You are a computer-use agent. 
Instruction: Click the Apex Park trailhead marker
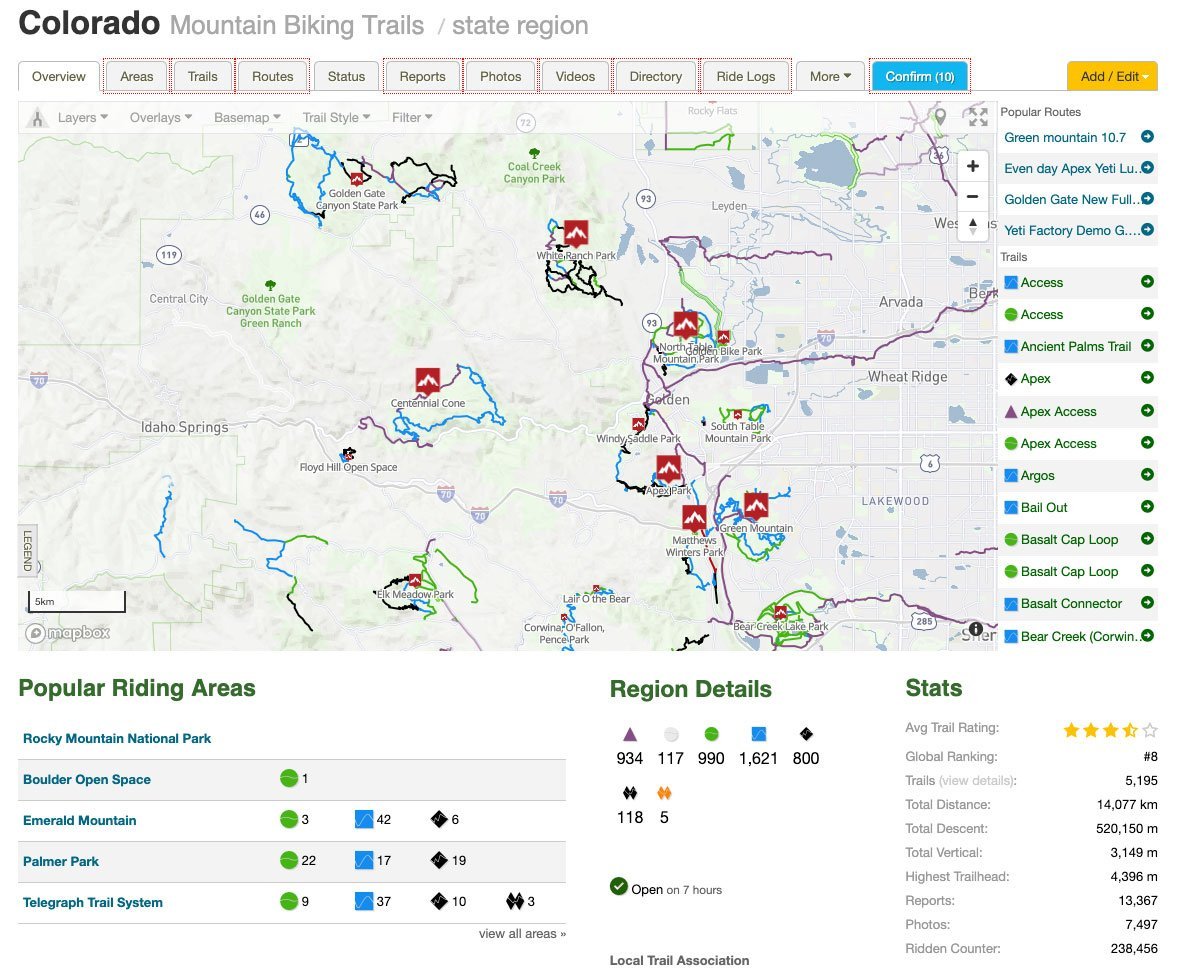[x=668, y=469]
